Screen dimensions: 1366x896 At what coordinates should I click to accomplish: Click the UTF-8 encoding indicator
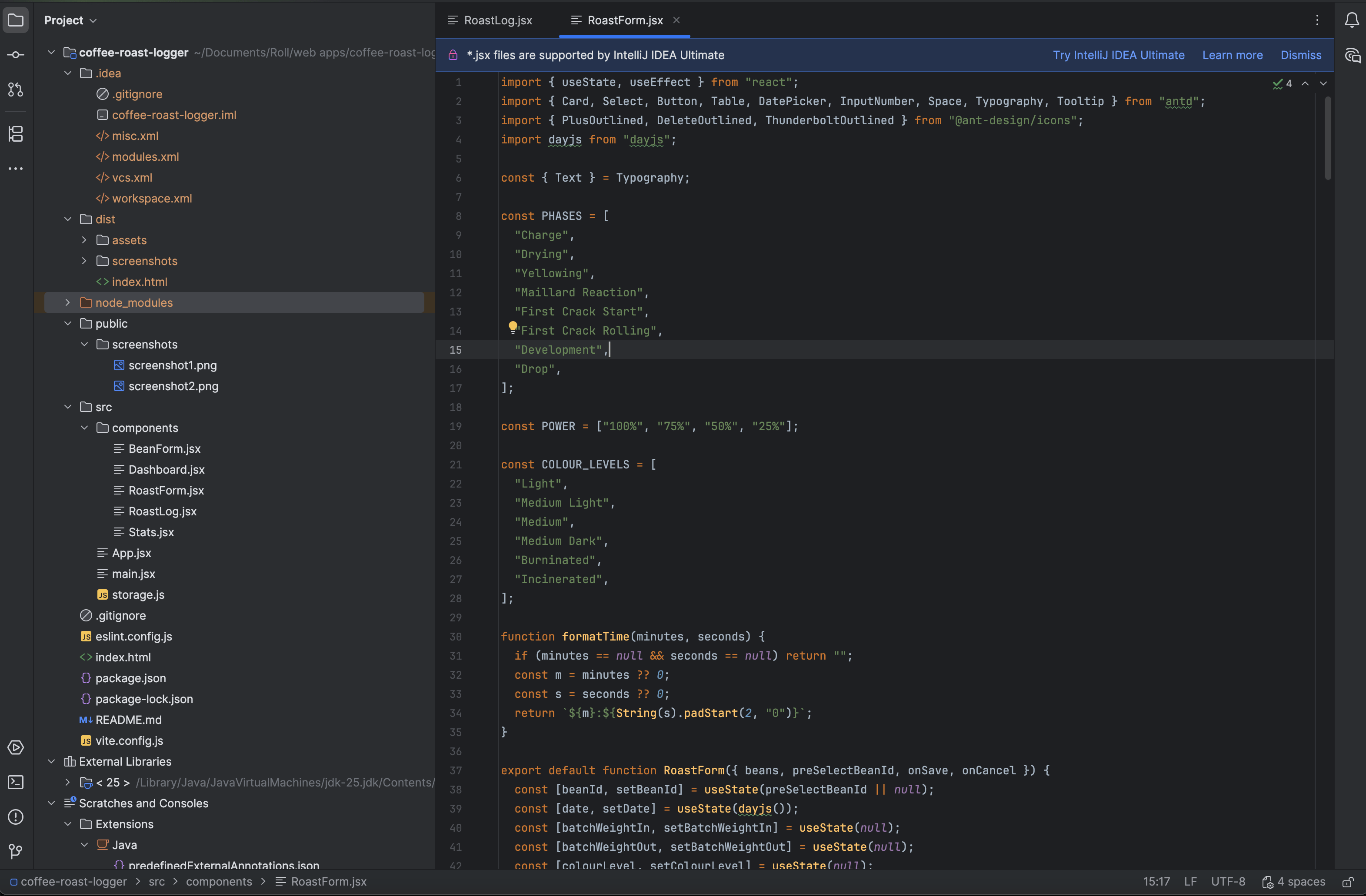pyautogui.click(x=1228, y=882)
